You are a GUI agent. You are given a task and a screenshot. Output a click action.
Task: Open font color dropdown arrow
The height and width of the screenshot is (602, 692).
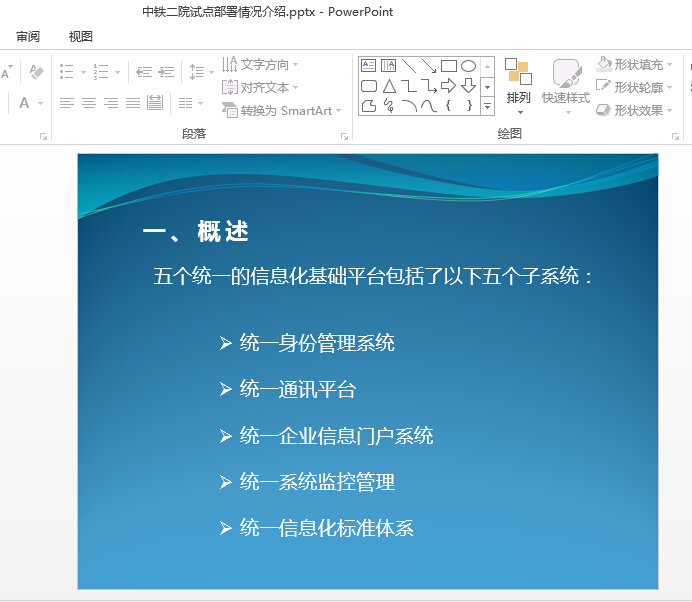click(41, 103)
